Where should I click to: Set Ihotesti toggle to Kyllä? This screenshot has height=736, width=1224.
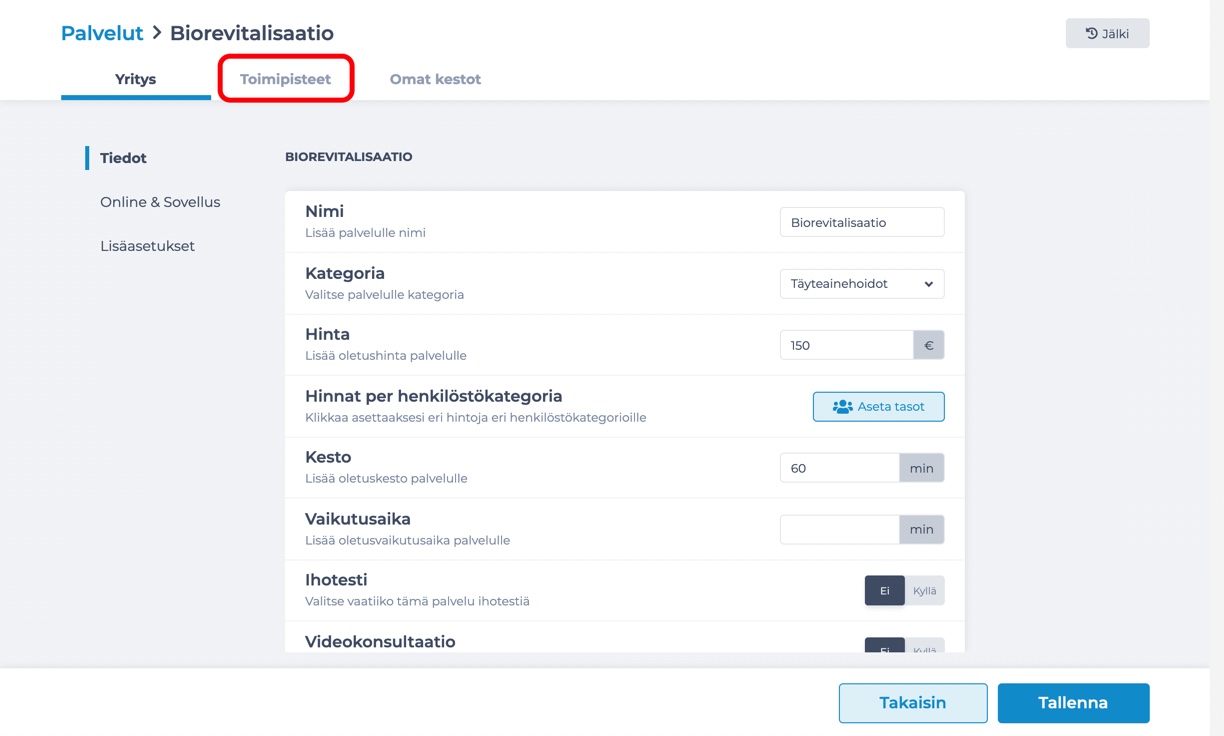coord(924,591)
